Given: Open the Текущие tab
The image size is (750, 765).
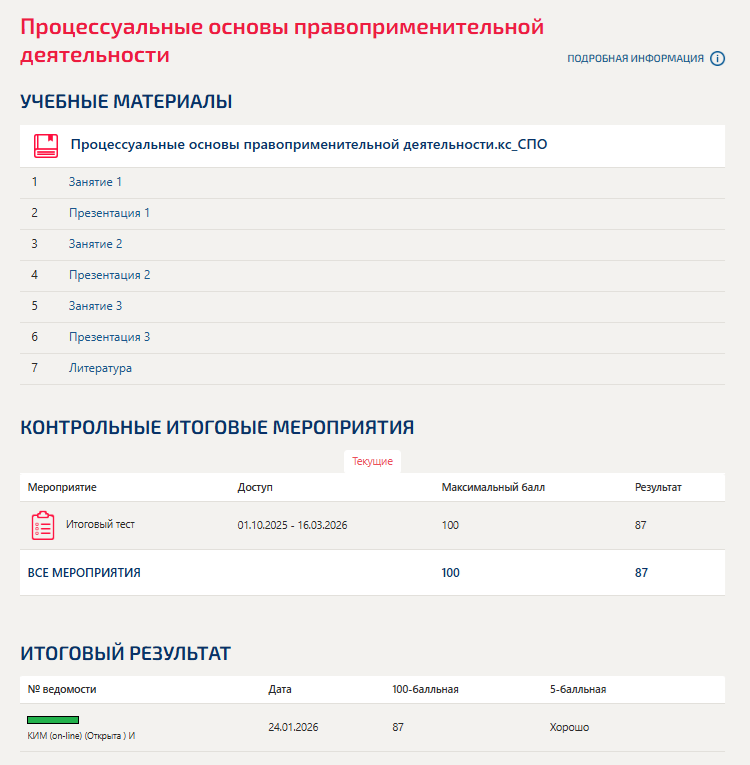Looking at the screenshot, I should coord(372,462).
